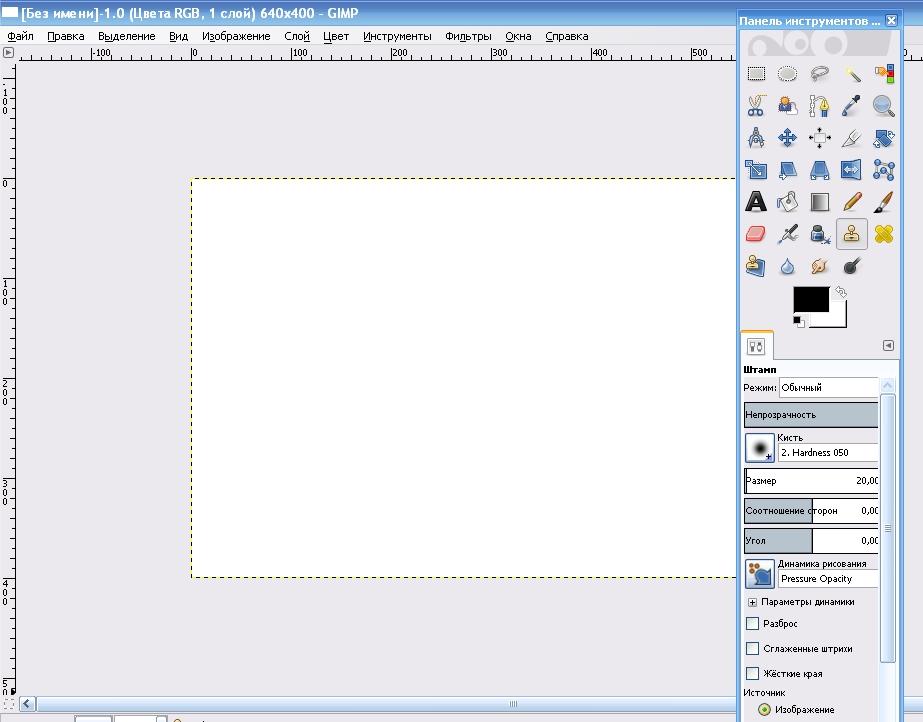Select the Fuzzy Select magic wand tool
This screenshot has width=923, height=722.
coord(852,74)
